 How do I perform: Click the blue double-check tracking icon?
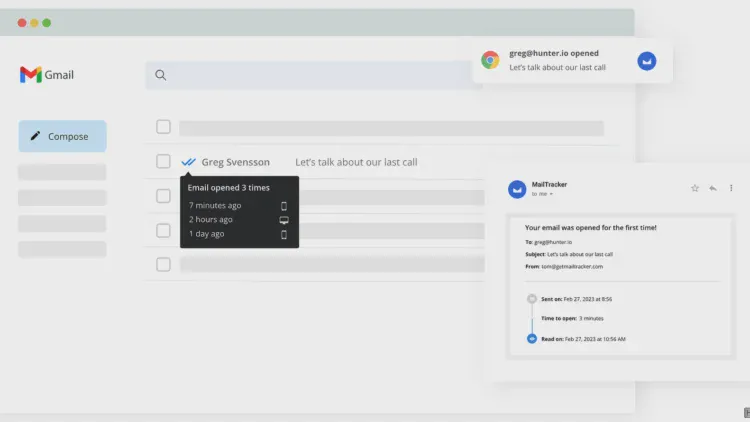click(188, 162)
